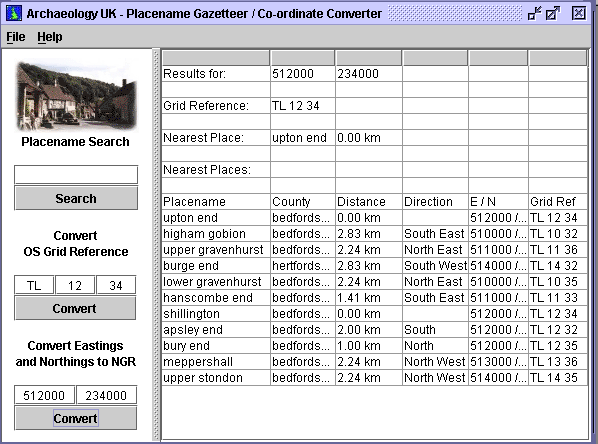Click the maximize window icon in title bar

pos(553,13)
